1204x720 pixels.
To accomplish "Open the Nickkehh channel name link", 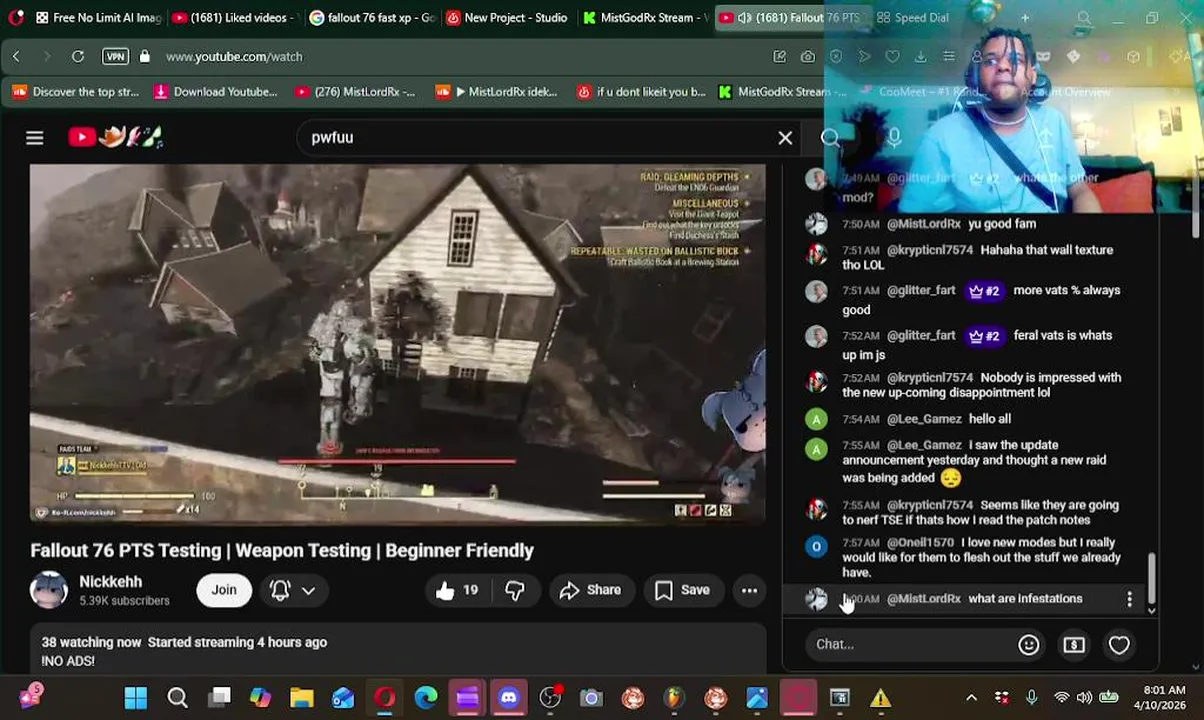I will [111, 581].
